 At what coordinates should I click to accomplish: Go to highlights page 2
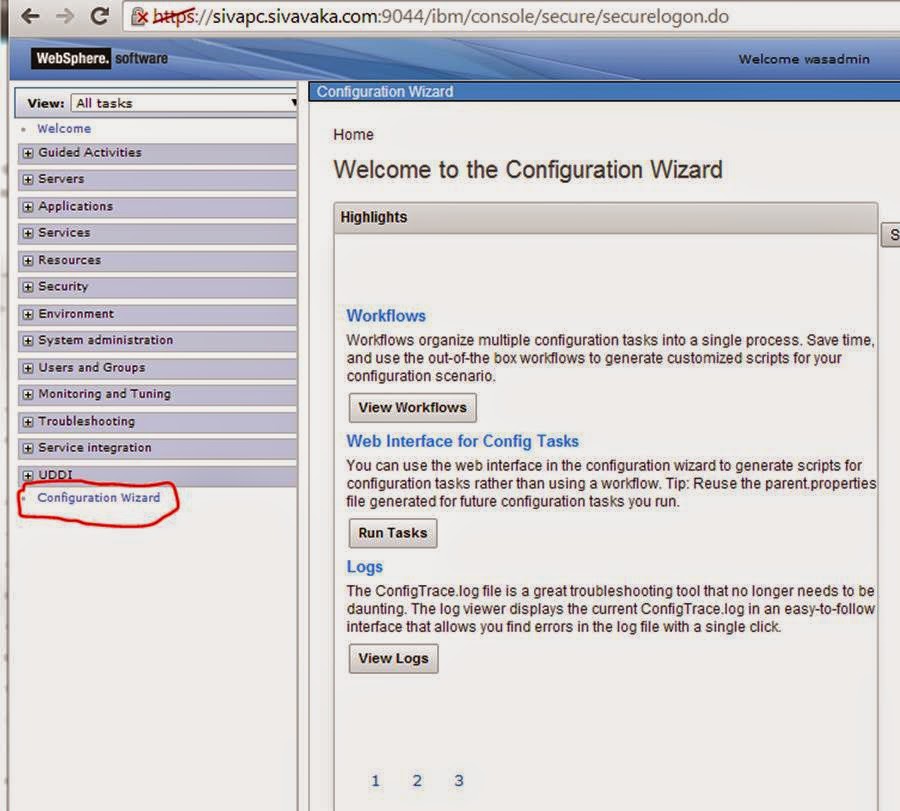coord(417,781)
